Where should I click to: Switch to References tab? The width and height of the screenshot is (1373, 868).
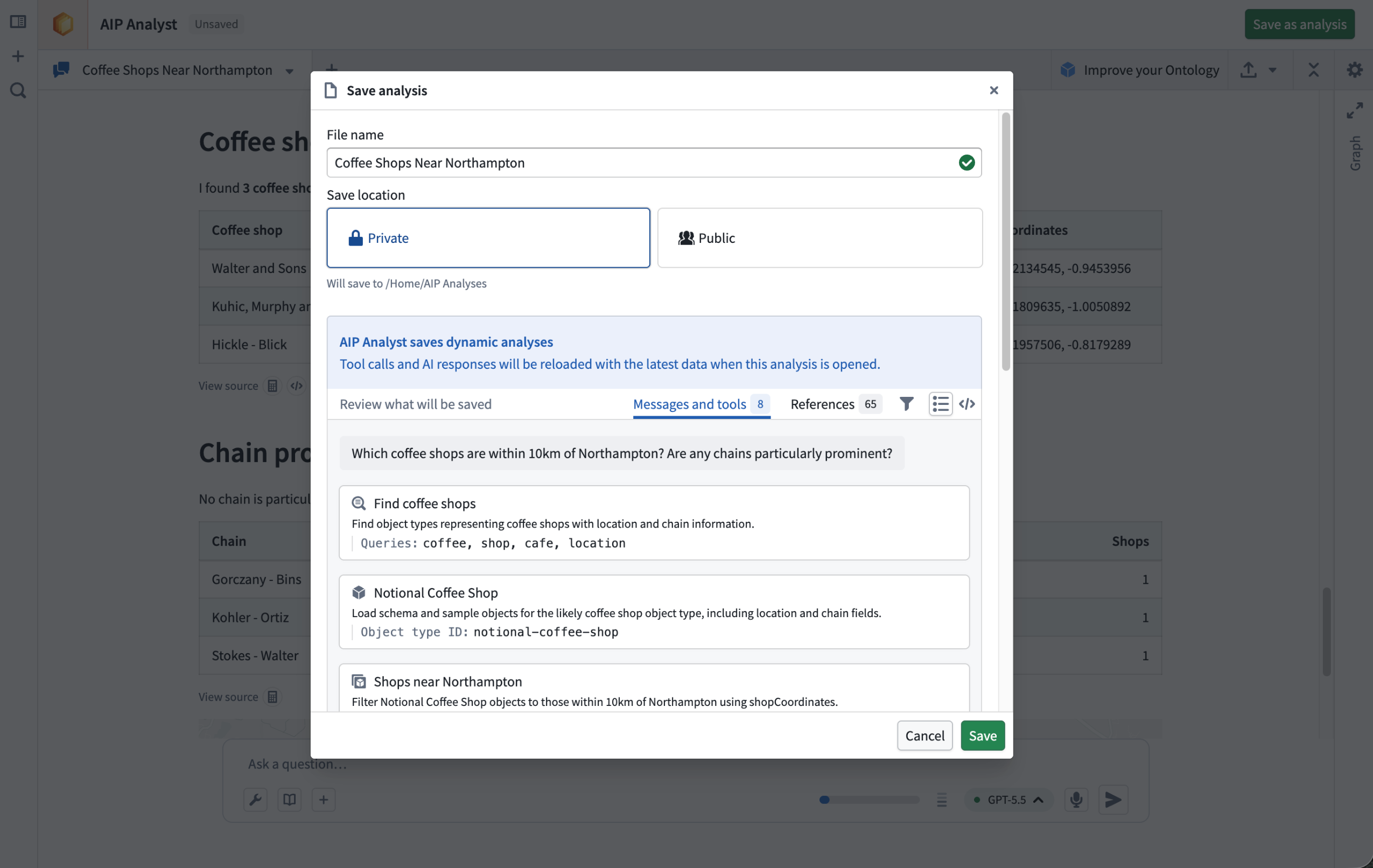[x=836, y=404]
